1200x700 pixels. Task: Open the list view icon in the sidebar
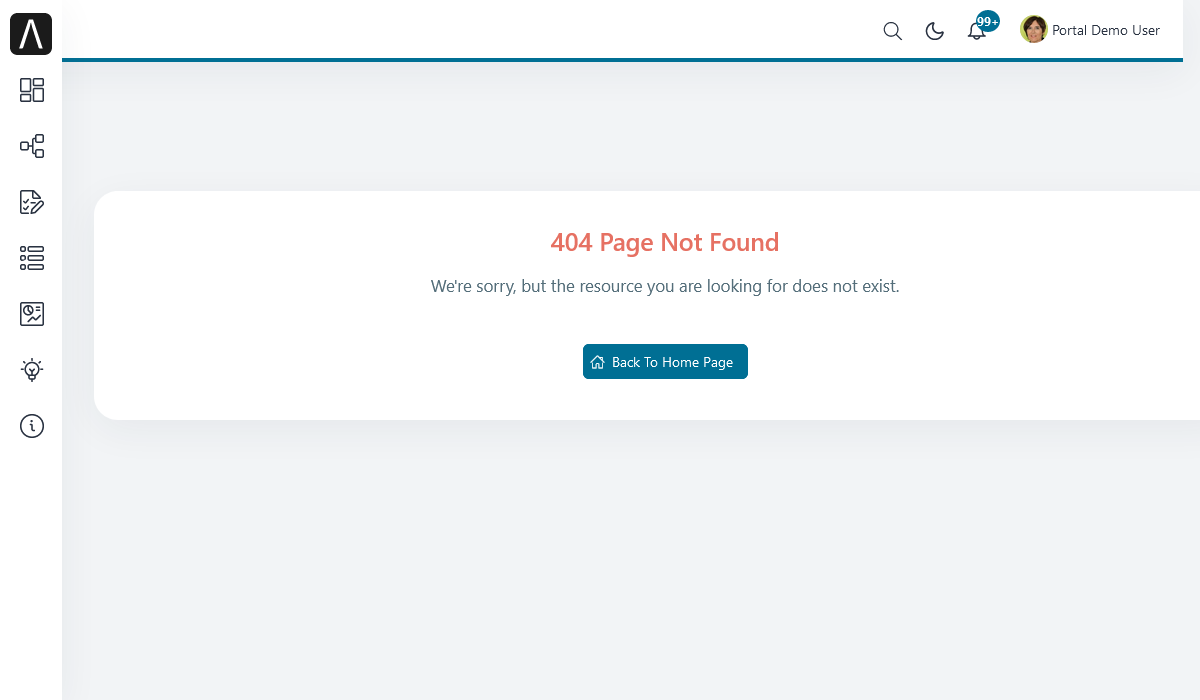(32, 258)
